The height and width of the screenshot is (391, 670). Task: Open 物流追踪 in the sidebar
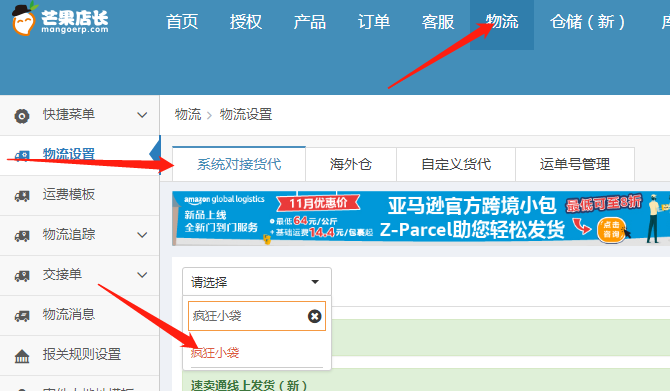pyautogui.click(x=69, y=234)
